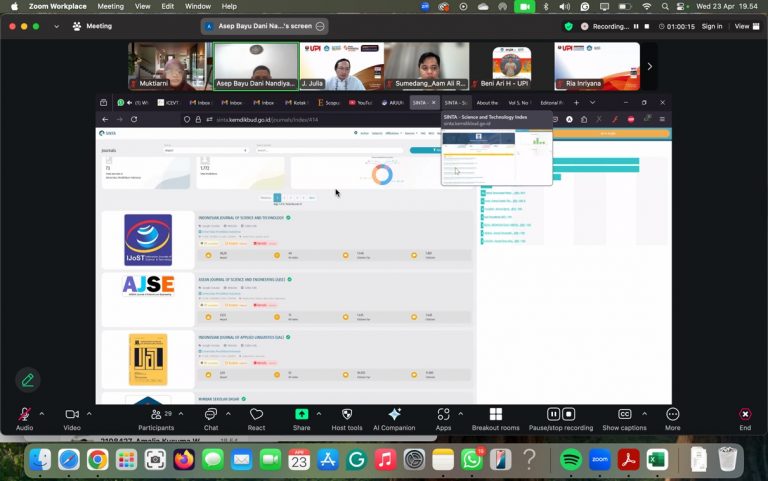The image size is (768, 481).
Task: Open the View layout menu
Action: pos(747,26)
